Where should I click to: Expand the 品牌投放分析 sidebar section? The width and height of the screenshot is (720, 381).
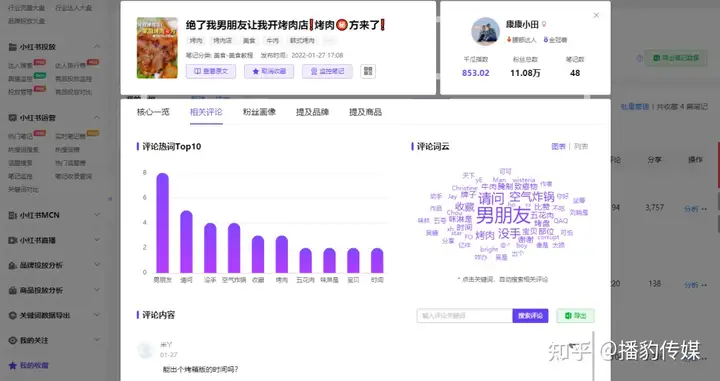pyautogui.click(x=97, y=265)
